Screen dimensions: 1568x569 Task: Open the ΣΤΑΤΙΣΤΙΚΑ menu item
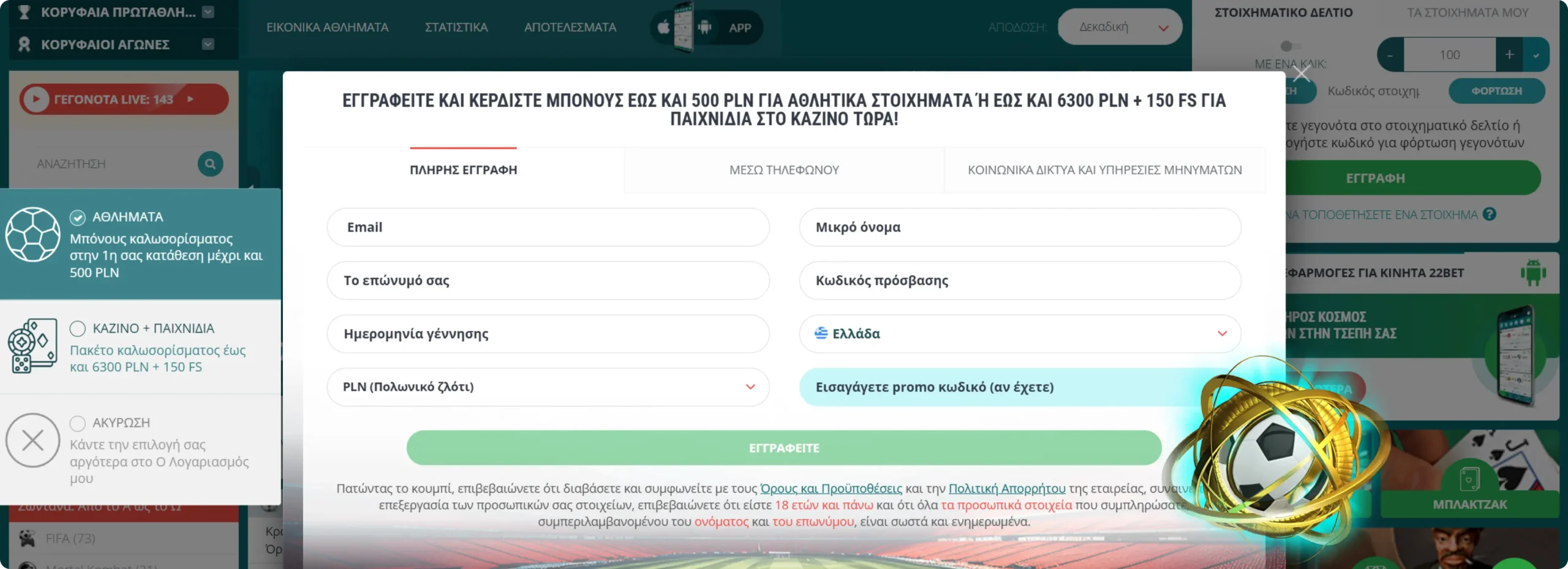(x=455, y=27)
